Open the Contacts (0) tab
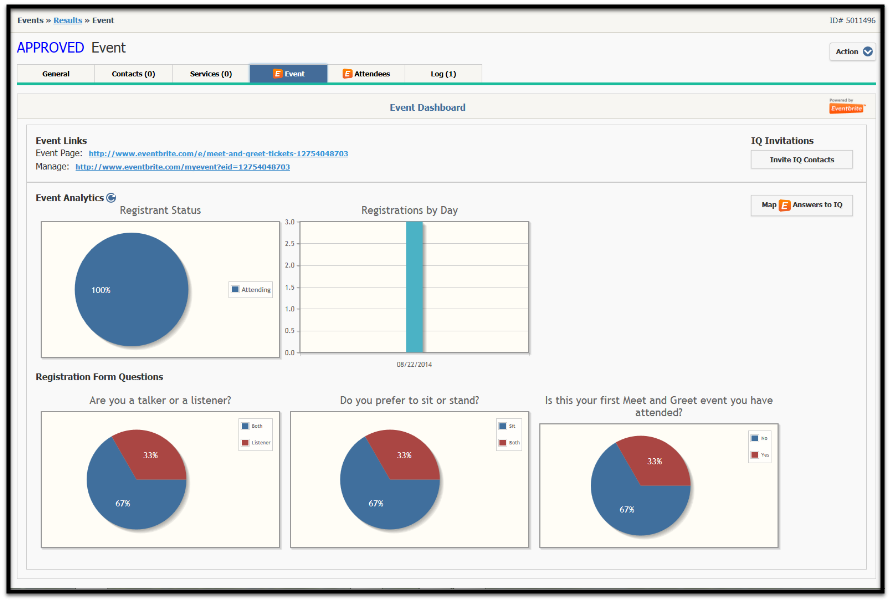891x602 pixels. click(132, 73)
